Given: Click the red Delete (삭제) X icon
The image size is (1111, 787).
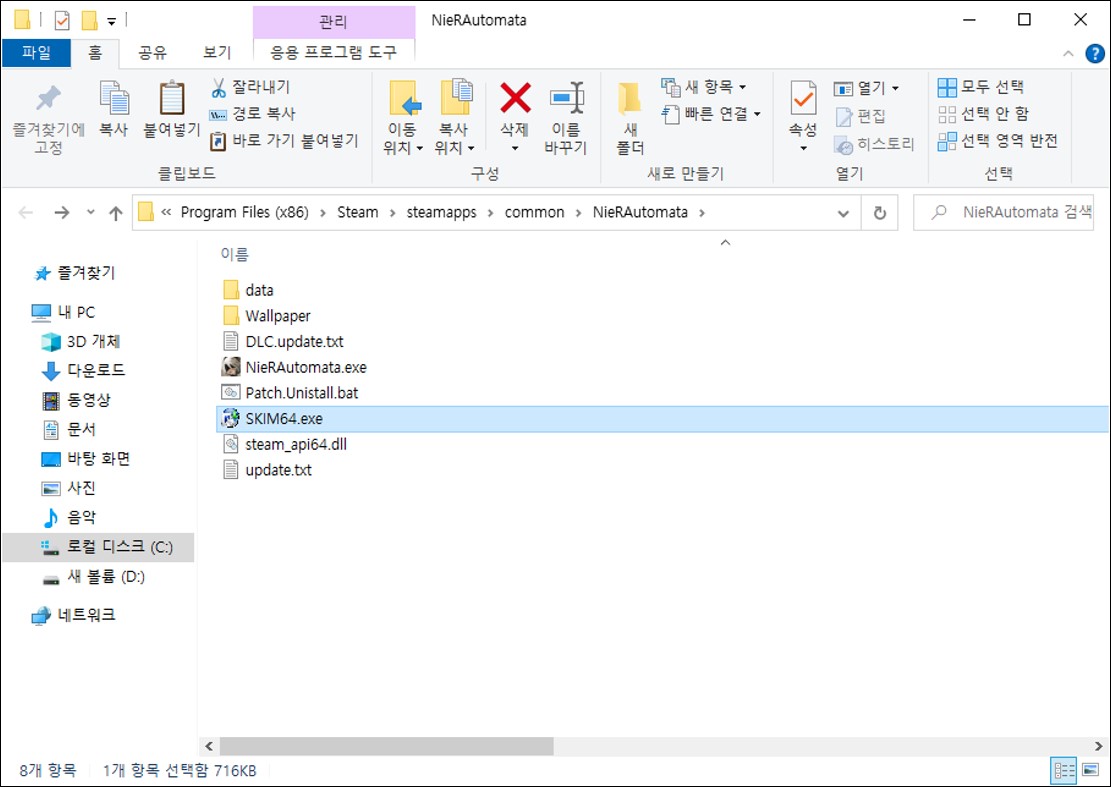Looking at the screenshot, I should [x=515, y=98].
